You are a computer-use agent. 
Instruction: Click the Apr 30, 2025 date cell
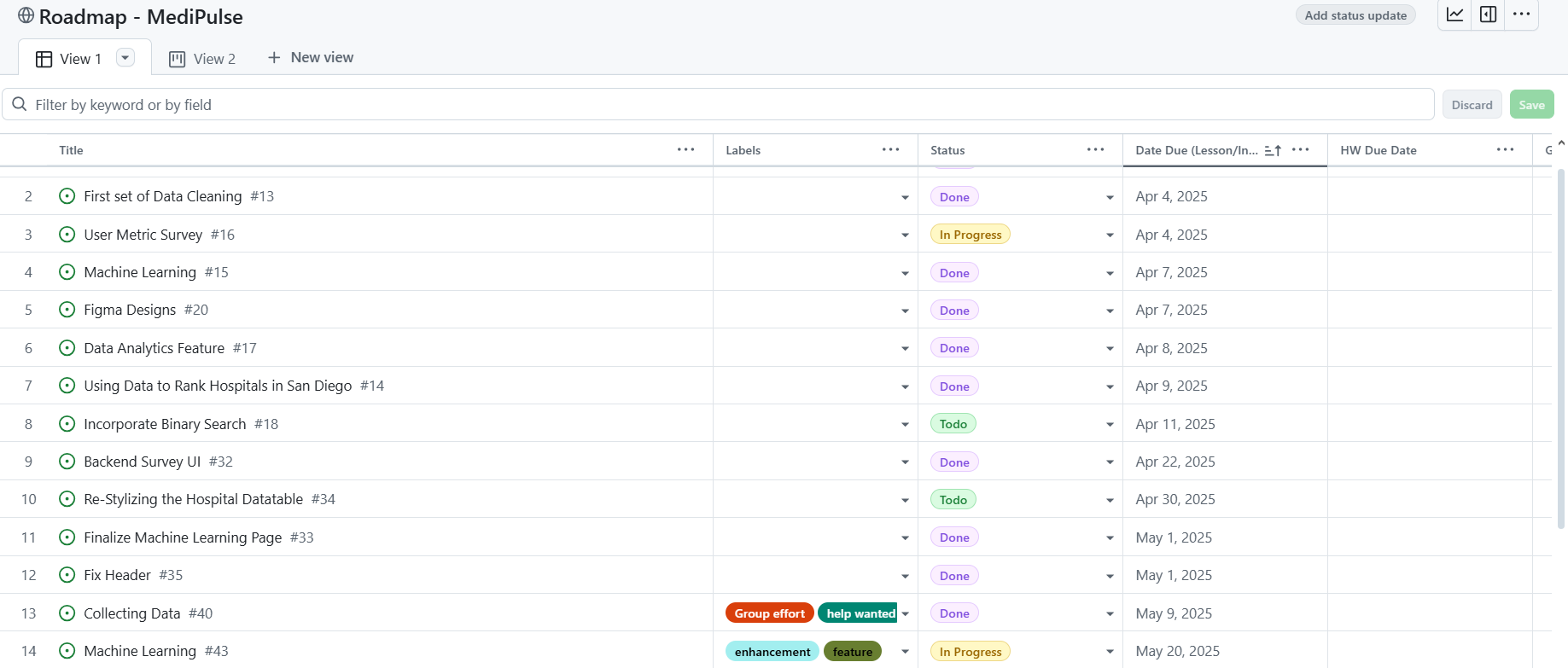1225,499
